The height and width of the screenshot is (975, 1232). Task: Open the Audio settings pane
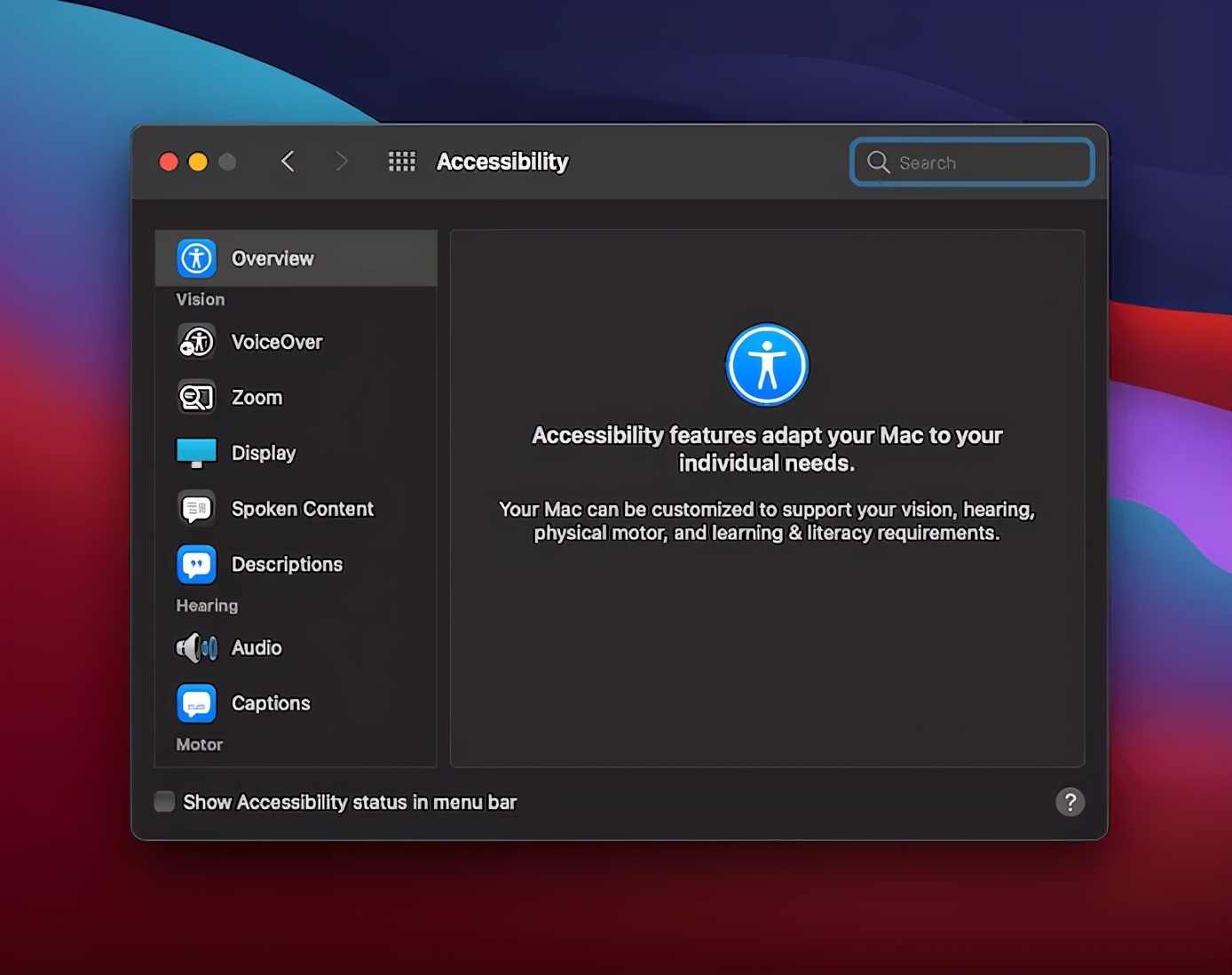[296, 648]
